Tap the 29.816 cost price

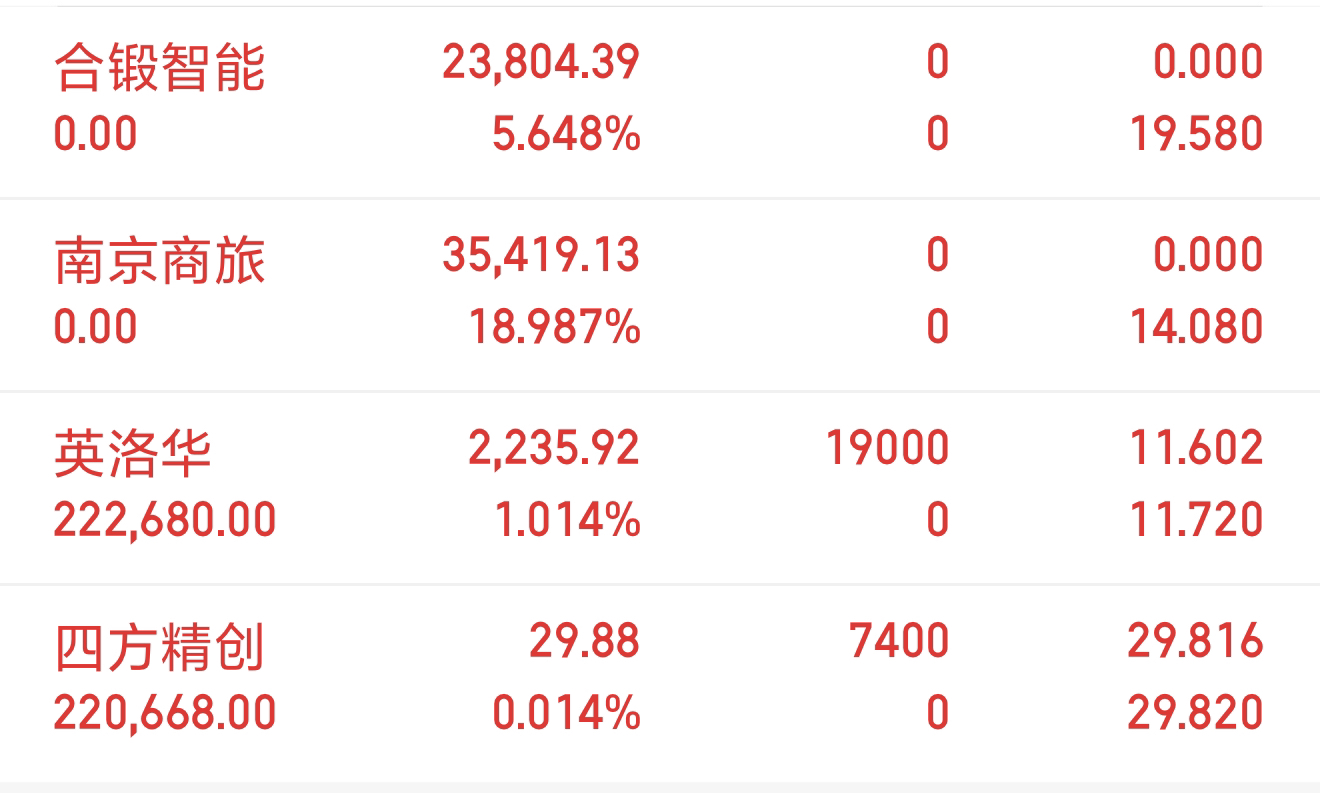tap(1195, 640)
